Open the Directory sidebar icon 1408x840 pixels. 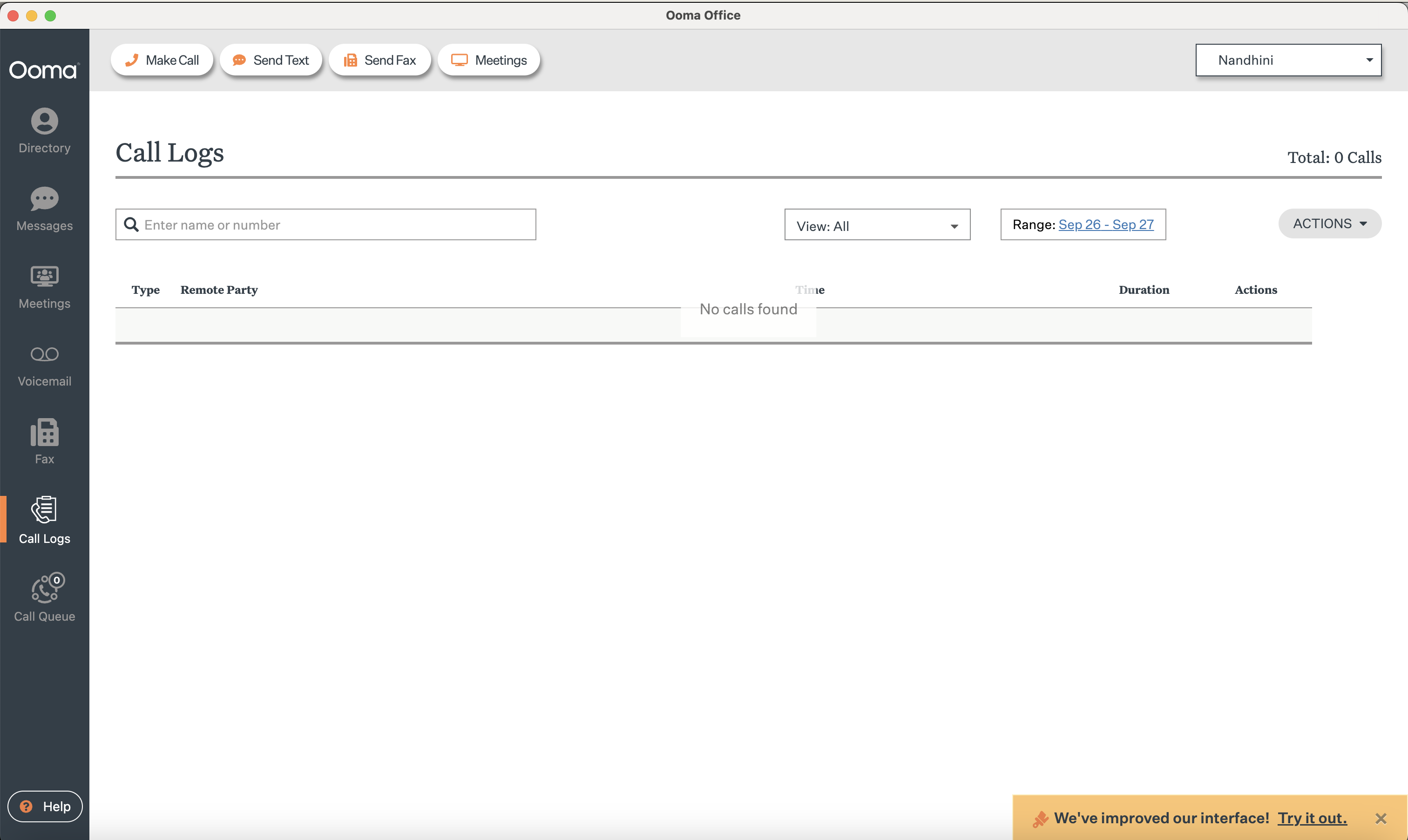coord(44,130)
